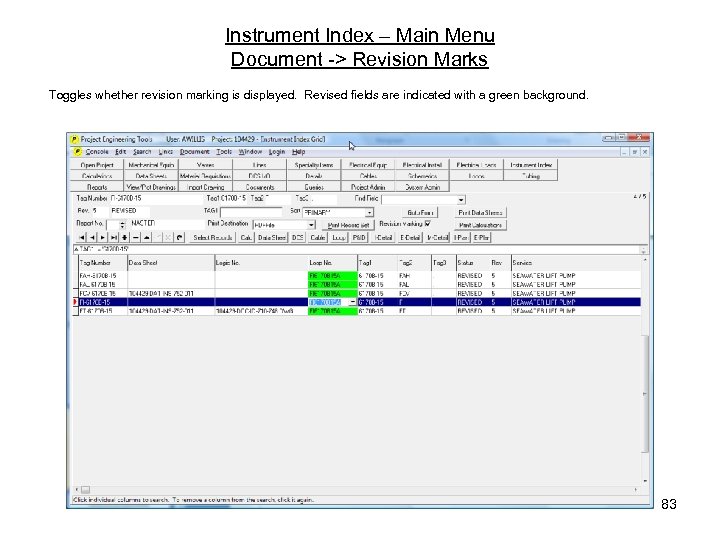720x540 pixels.
Task: Delete current record with minus icon
Action: click(x=135, y=237)
